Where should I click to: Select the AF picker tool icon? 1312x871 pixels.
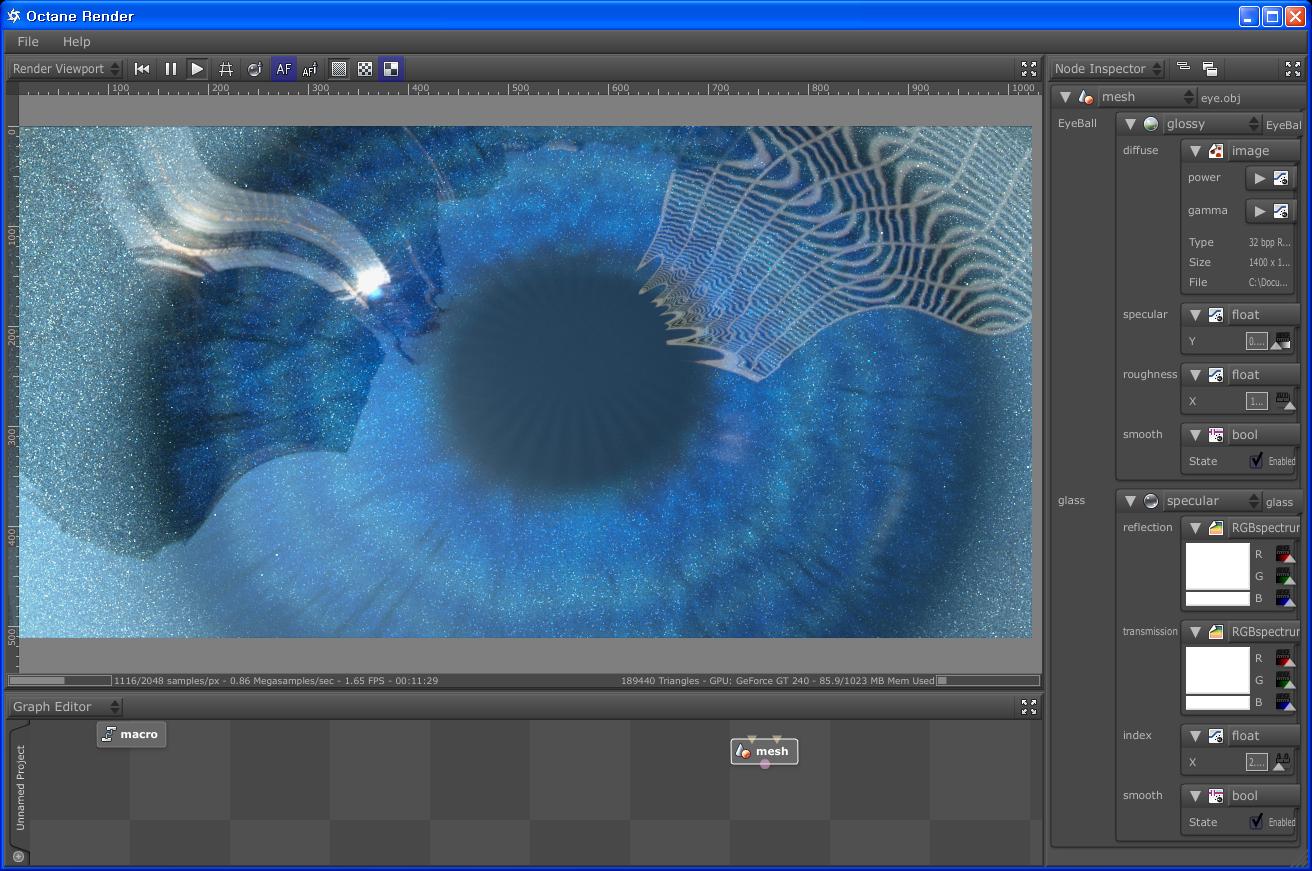tap(310, 69)
